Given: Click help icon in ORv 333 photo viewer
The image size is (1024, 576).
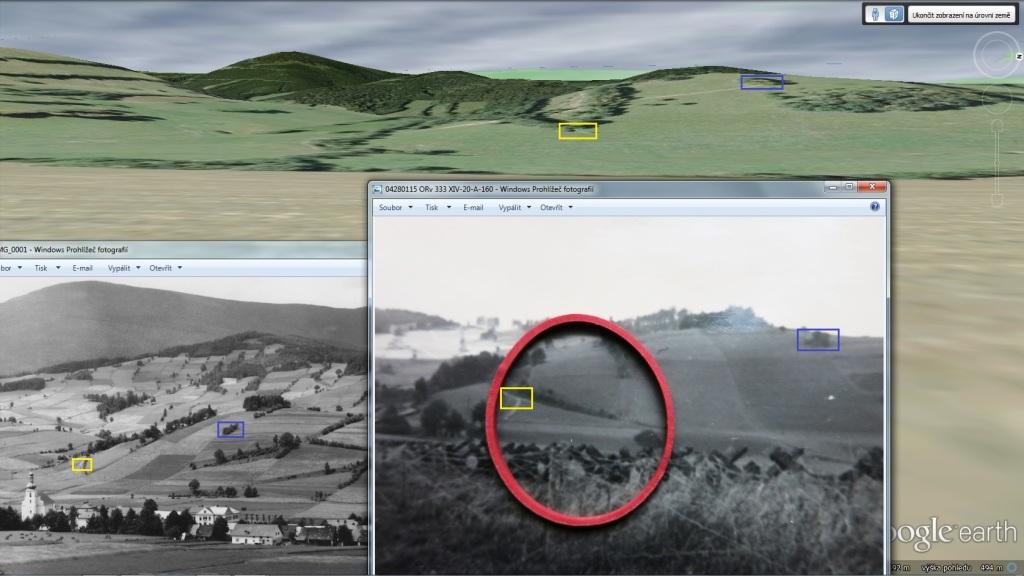Looking at the screenshot, I should 875,207.
